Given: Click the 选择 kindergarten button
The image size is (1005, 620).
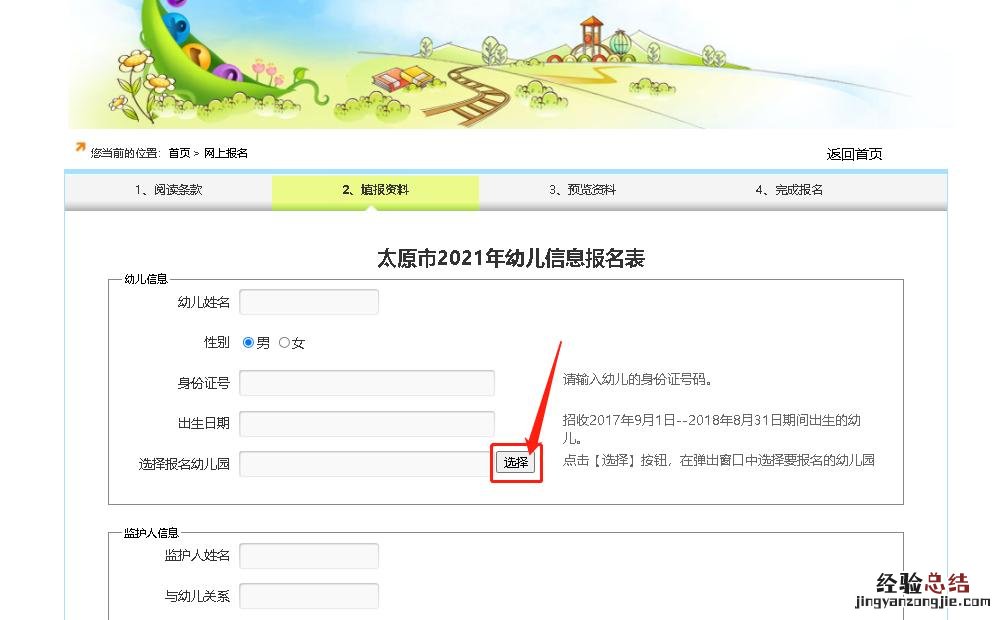Looking at the screenshot, I should [515, 462].
